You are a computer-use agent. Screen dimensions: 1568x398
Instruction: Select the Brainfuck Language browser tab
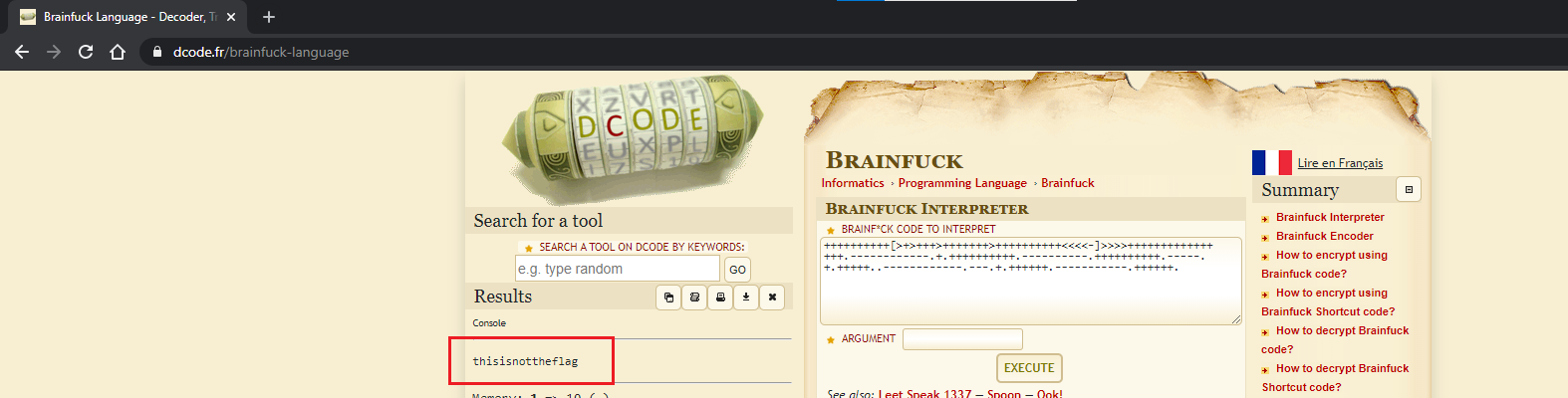pos(130,17)
